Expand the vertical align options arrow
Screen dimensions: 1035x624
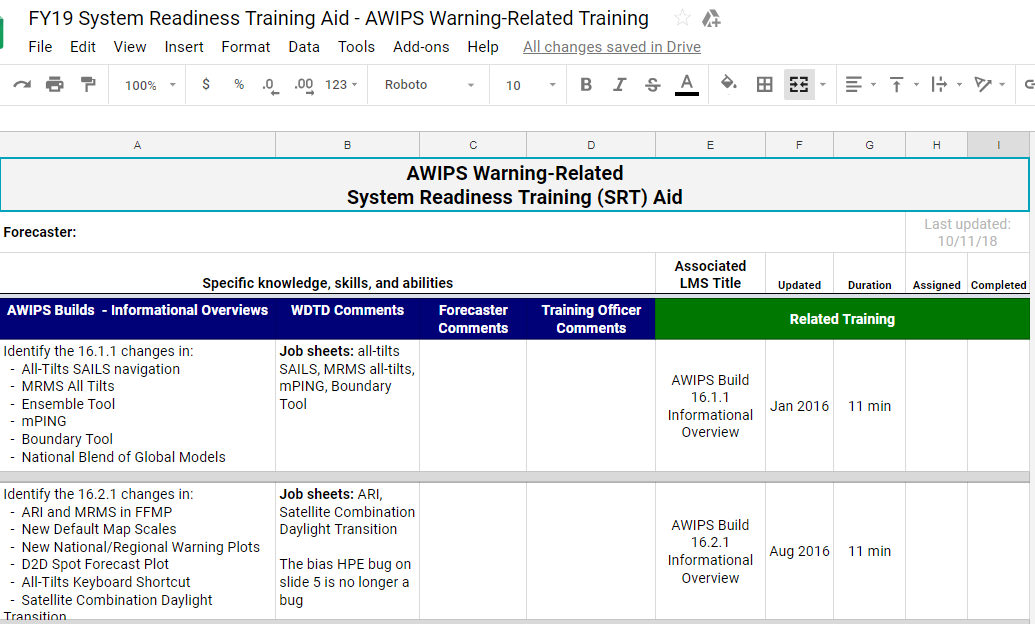point(916,85)
